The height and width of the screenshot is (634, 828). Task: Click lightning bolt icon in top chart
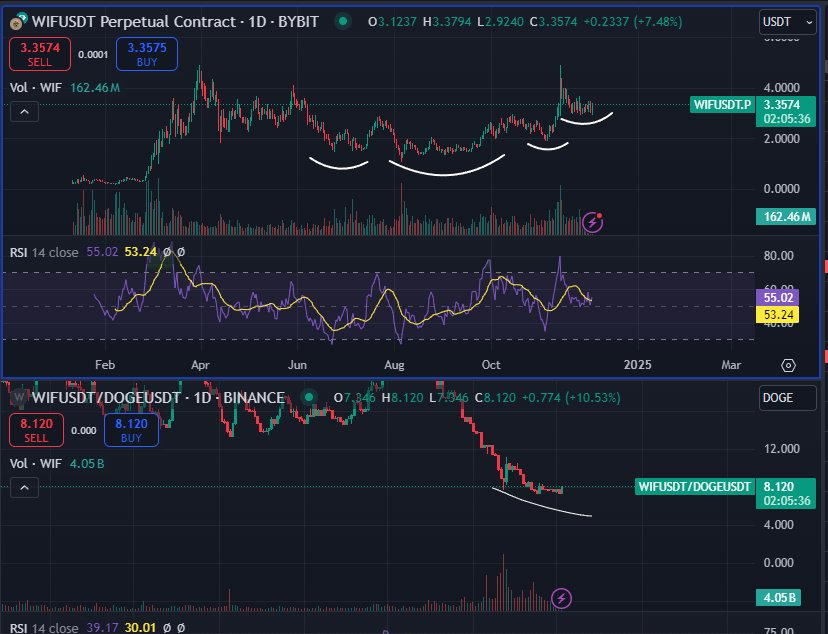(593, 222)
